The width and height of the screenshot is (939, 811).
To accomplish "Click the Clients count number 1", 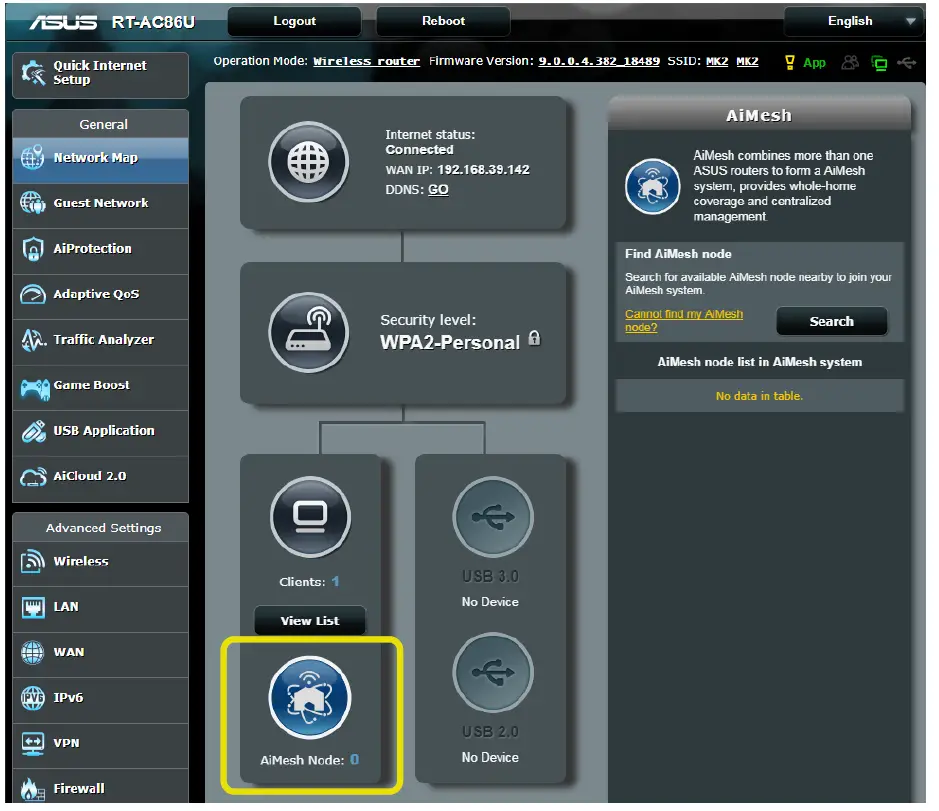I will pyautogui.click(x=335, y=582).
